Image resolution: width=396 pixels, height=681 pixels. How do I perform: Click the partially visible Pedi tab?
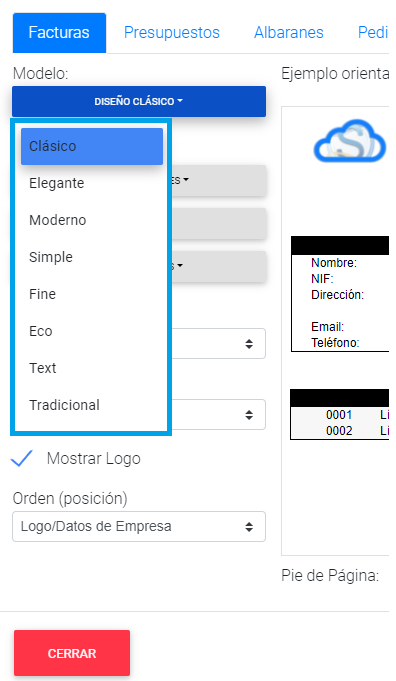coord(373,33)
